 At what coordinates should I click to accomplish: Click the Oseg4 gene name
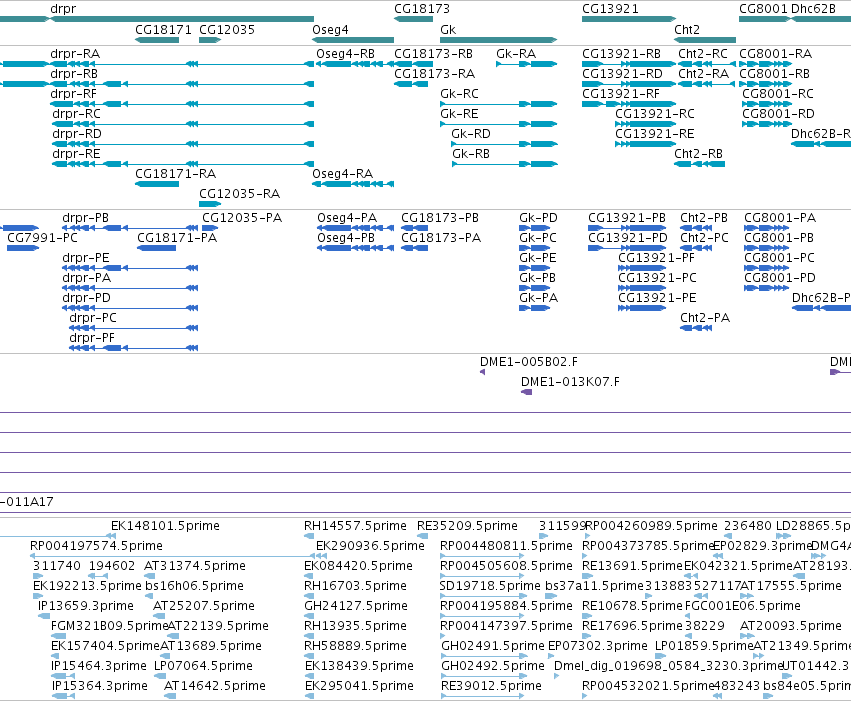click(330, 30)
